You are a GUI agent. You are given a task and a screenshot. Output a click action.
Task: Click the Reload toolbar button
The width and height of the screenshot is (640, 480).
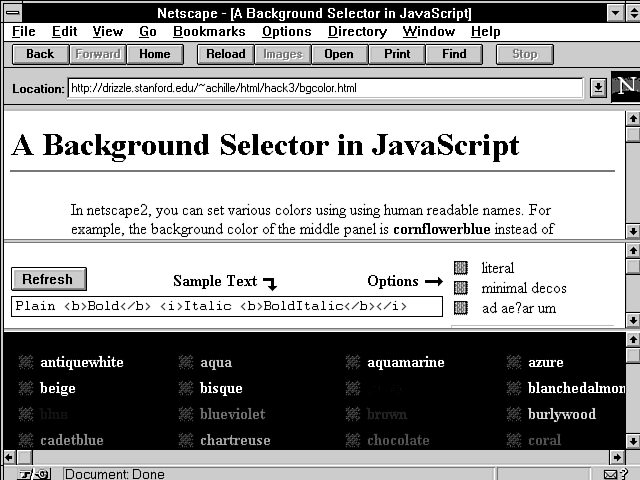coord(226,54)
